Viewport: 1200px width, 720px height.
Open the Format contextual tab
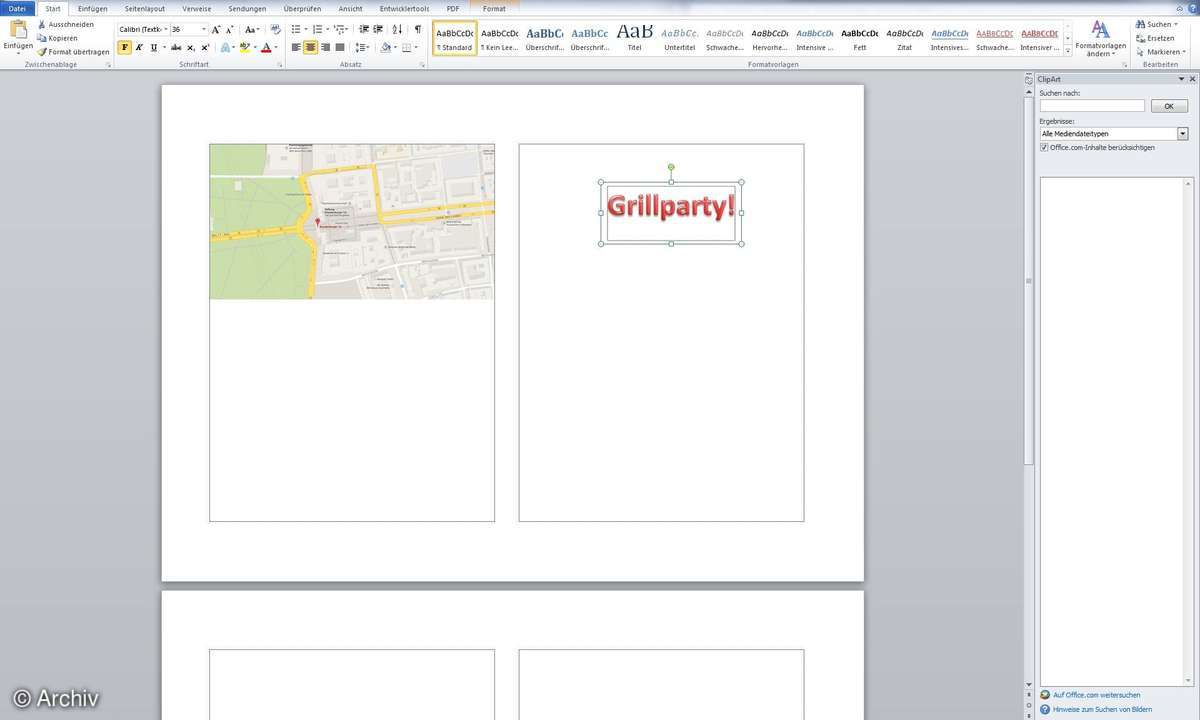[x=494, y=8]
